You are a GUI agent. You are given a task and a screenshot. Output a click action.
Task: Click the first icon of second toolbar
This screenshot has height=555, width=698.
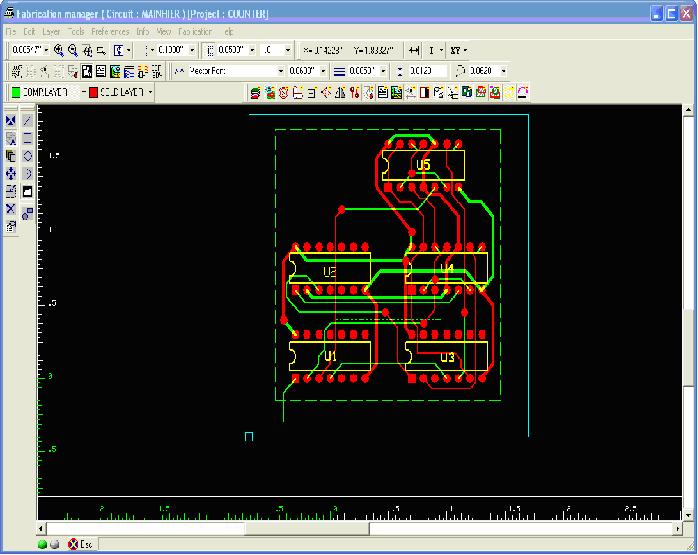coord(17,71)
